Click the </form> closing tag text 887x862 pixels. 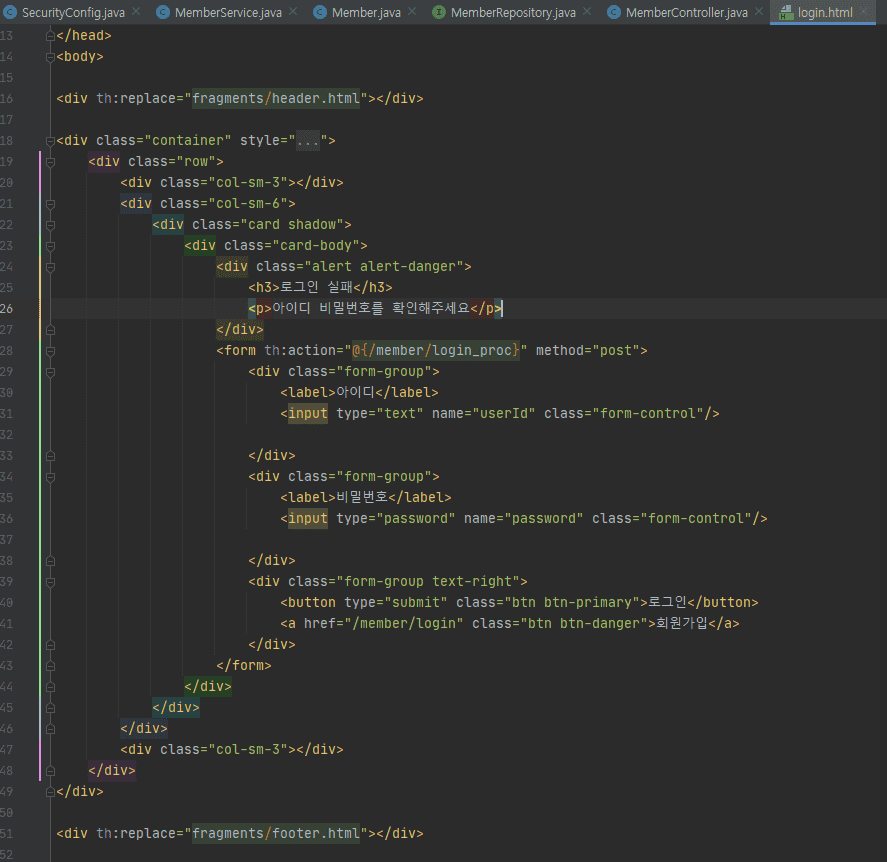[x=244, y=665]
